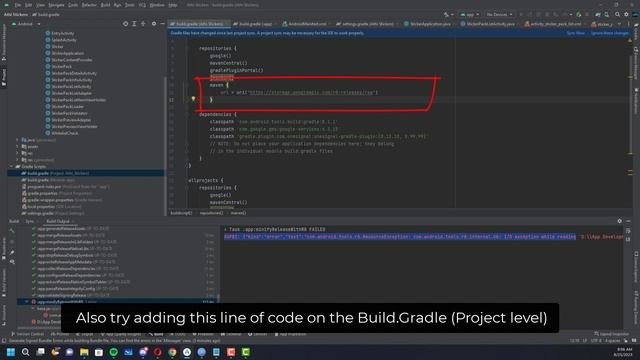This screenshot has width=640, height=360.
Task: Open app run configuration dropdown
Action: click(469, 14)
